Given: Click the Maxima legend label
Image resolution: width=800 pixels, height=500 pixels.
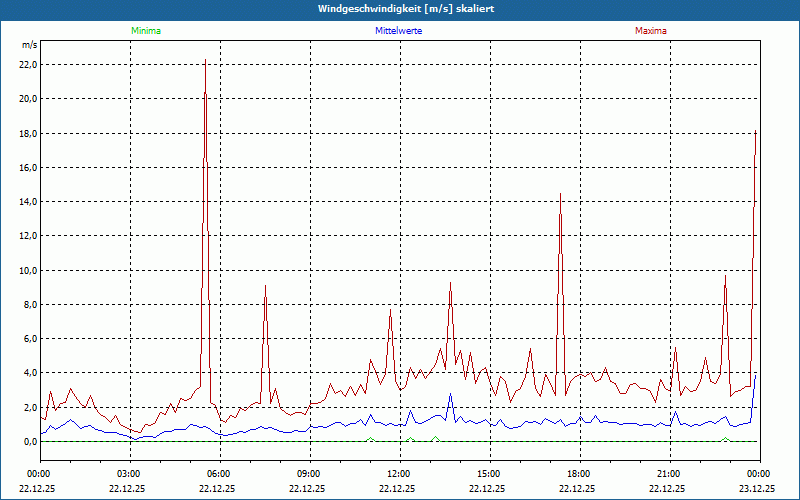Looking at the screenshot, I should pos(651,31).
